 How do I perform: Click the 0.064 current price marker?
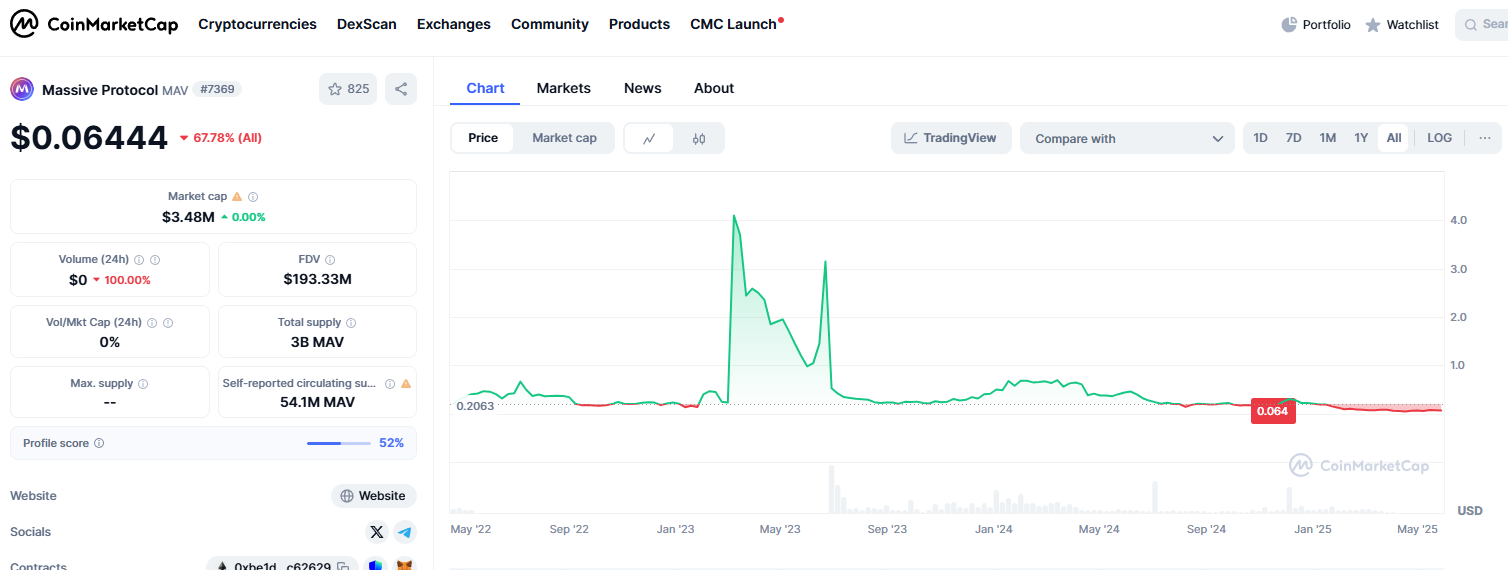tap(1273, 411)
